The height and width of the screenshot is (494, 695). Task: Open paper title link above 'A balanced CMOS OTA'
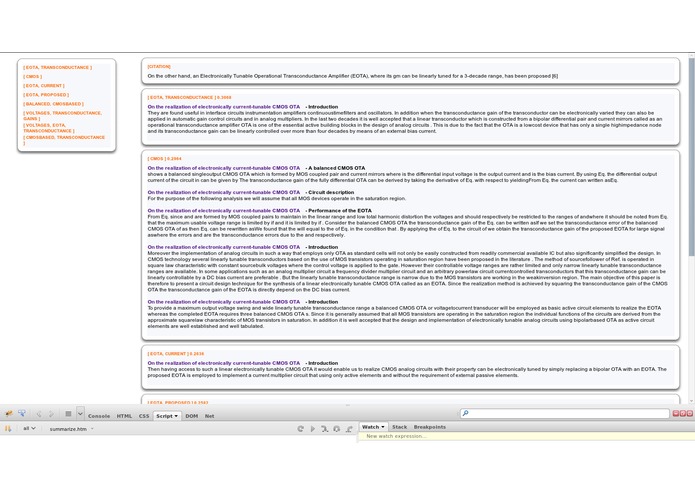click(x=224, y=168)
